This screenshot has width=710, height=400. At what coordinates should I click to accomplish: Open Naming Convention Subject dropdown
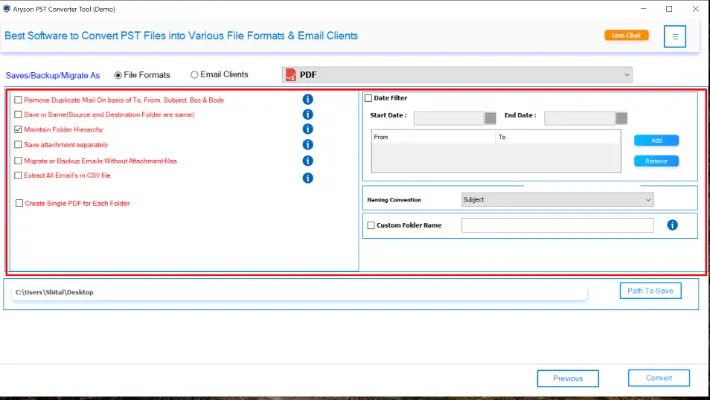pos(557,199)
